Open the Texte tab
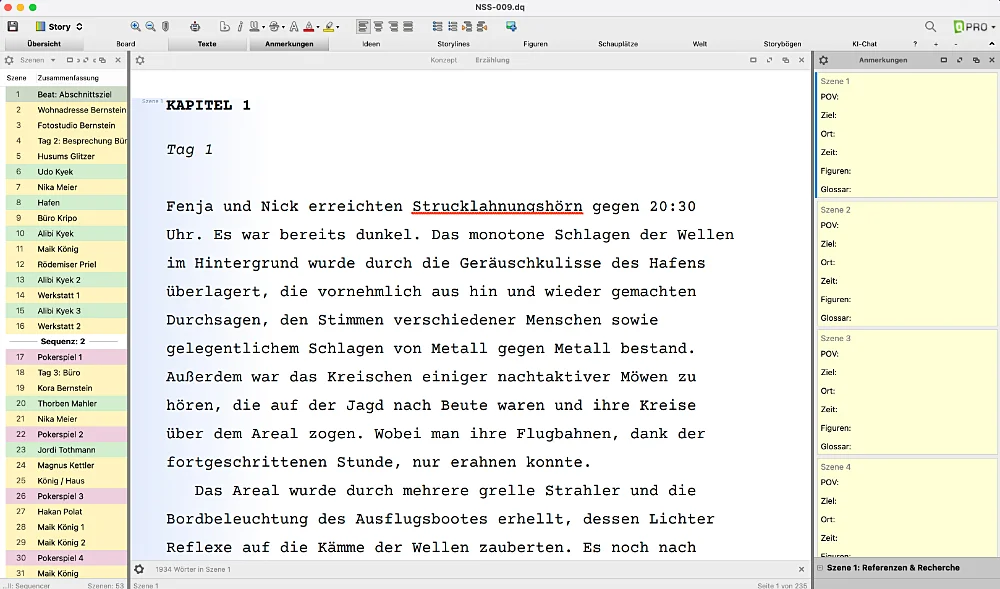 pos(207,44)
